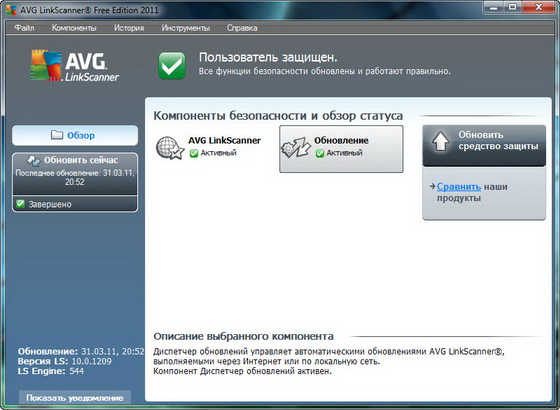
Task: Open the AVG LinkScanner component name
Action: point(224,141)
